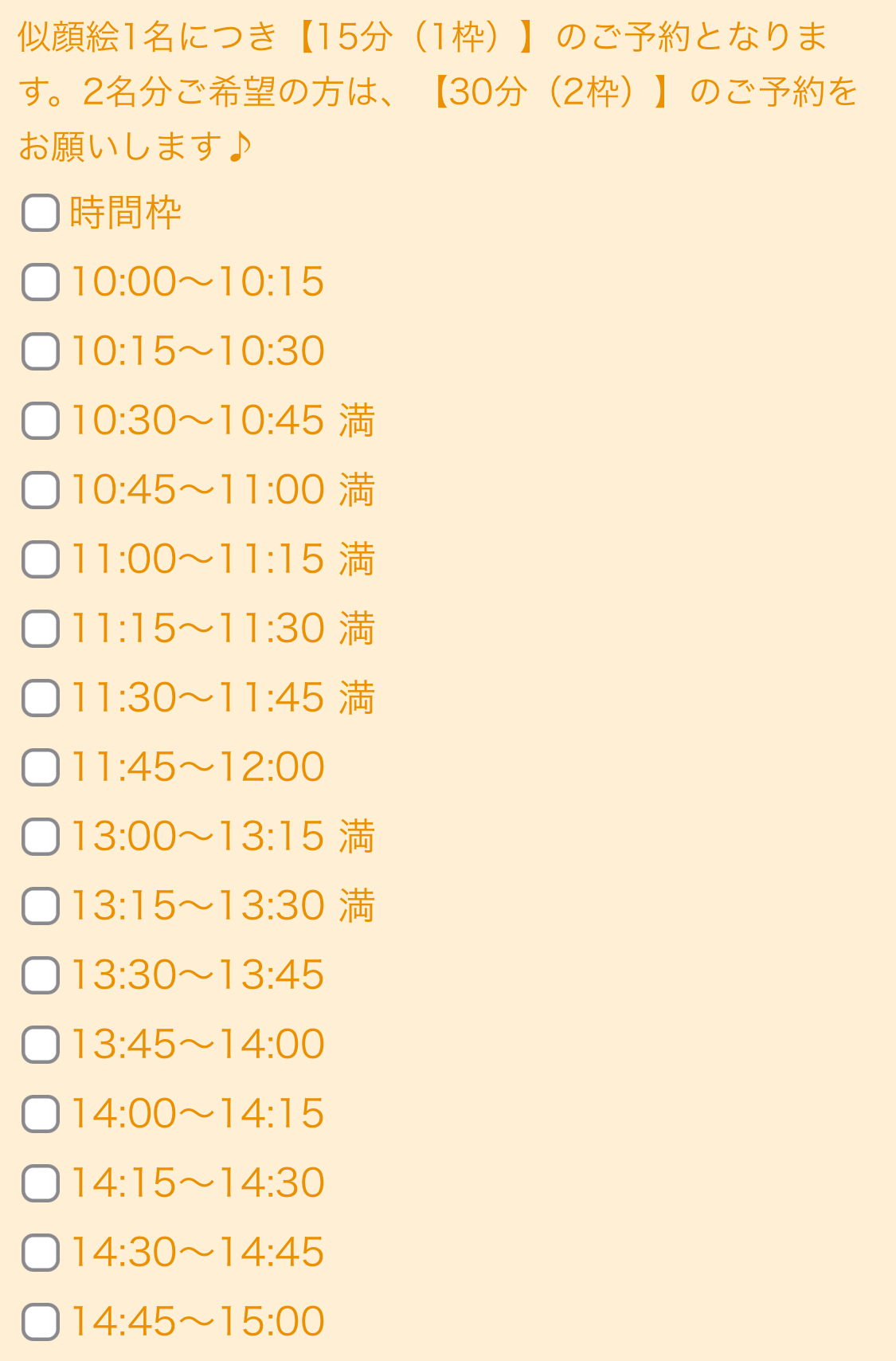The height and width of the screenshot is (1361, 896).
Task: Tick the 14:45〜15:00 slot checkbox
Action: [x=41, y=1322]
